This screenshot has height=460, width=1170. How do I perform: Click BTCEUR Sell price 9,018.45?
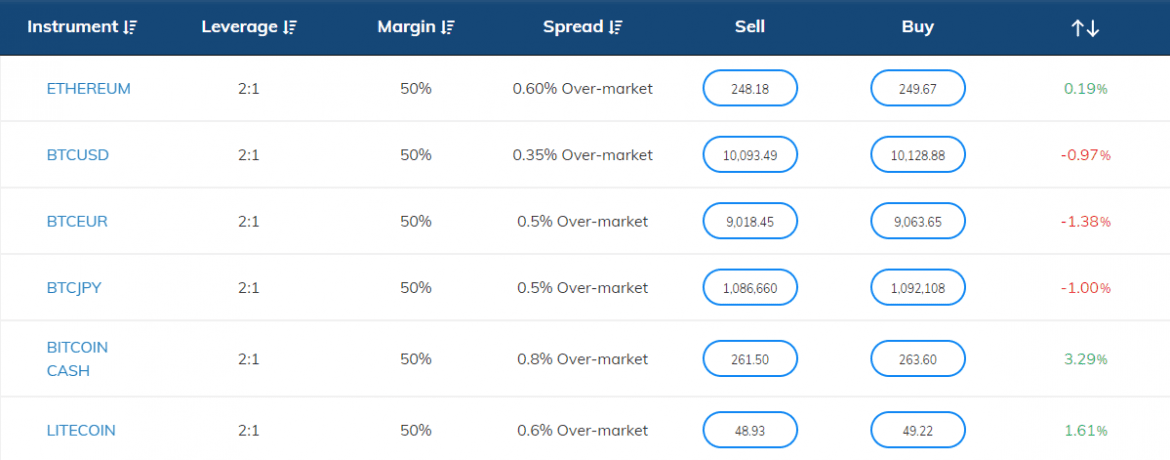pos(750,221)
